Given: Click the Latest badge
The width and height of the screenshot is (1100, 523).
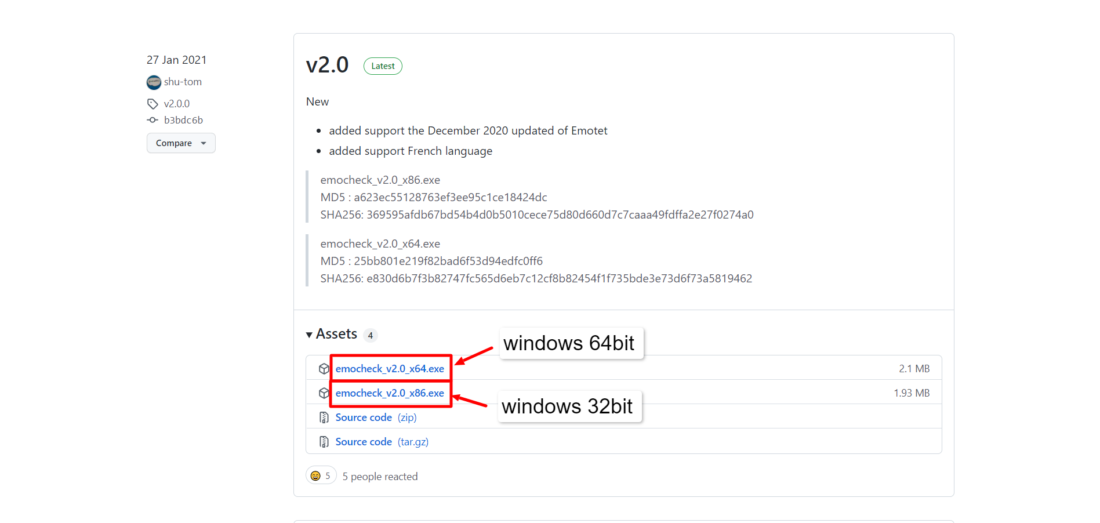Looking at the screenshot, I should click(382, 66).
